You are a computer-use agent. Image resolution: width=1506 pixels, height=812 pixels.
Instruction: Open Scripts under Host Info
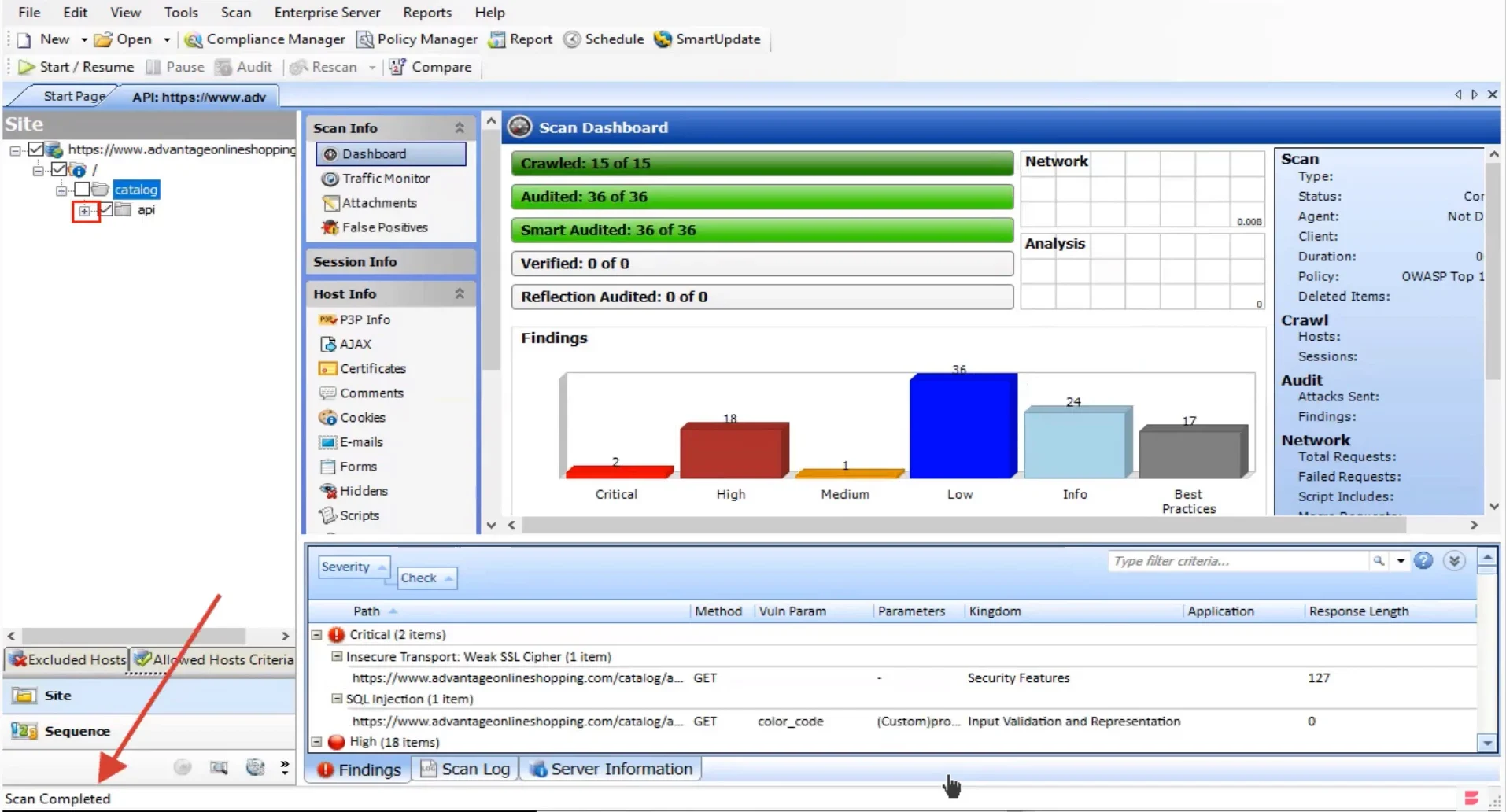[349, 515]
